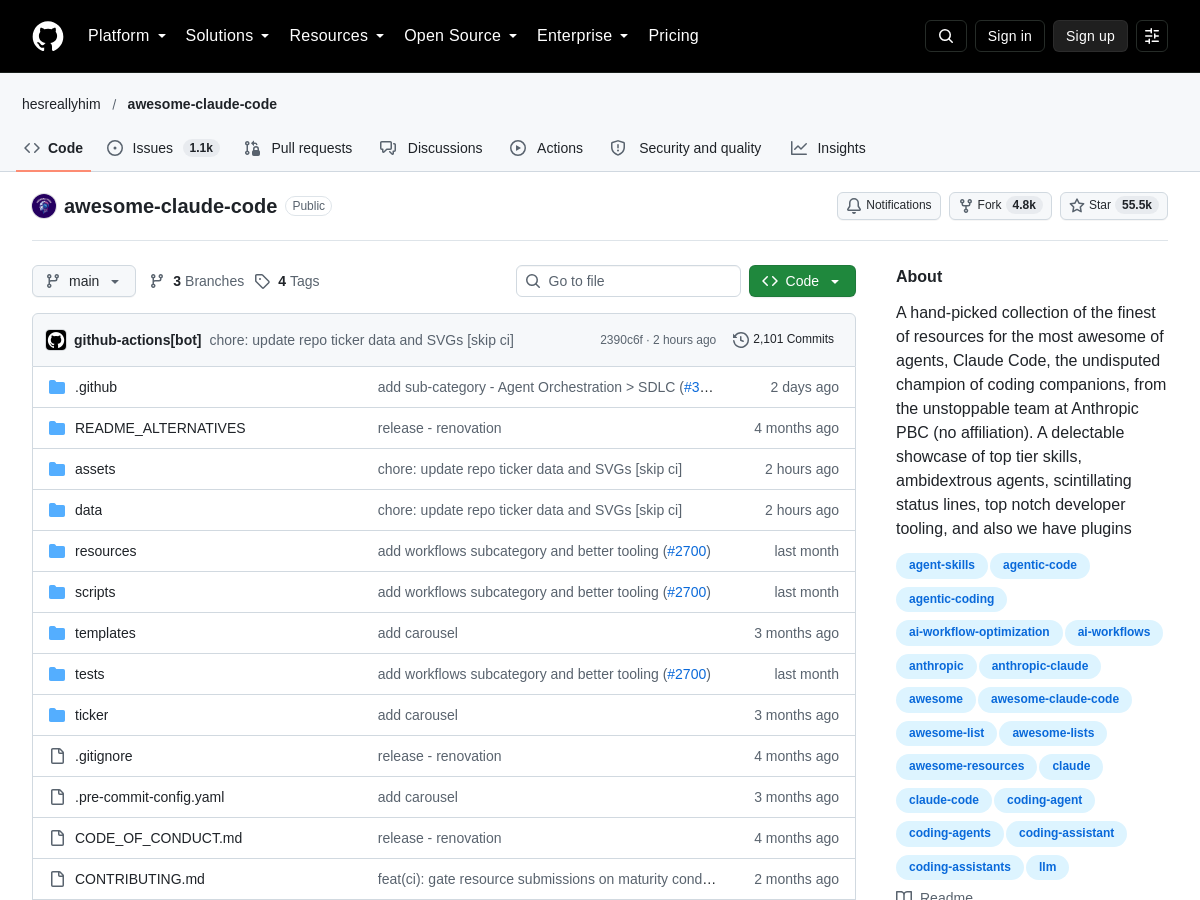This screenshot has width=1200, height=900.
Task: Open the claude-code topic tag
Action: pyautogui.click(x=944, y=801)
